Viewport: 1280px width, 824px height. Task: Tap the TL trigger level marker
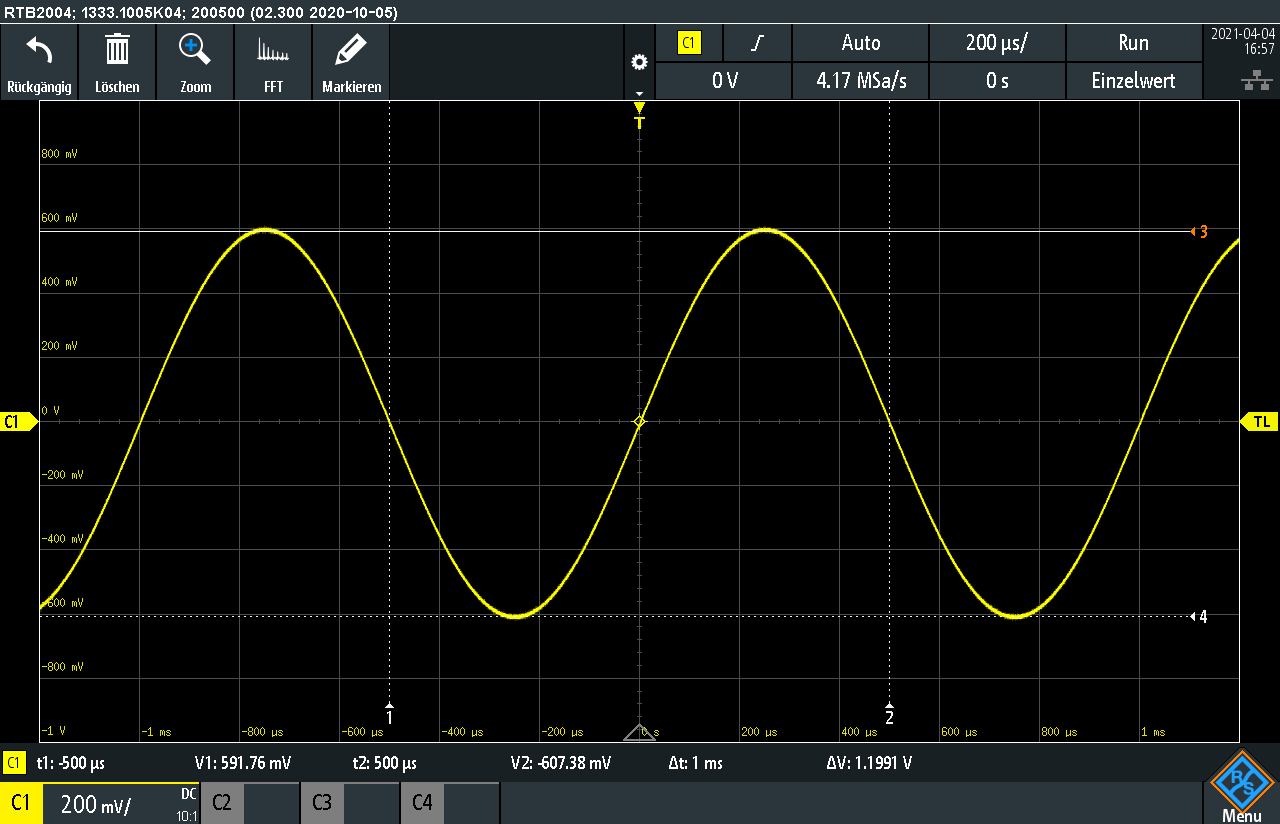[1259, 422]
